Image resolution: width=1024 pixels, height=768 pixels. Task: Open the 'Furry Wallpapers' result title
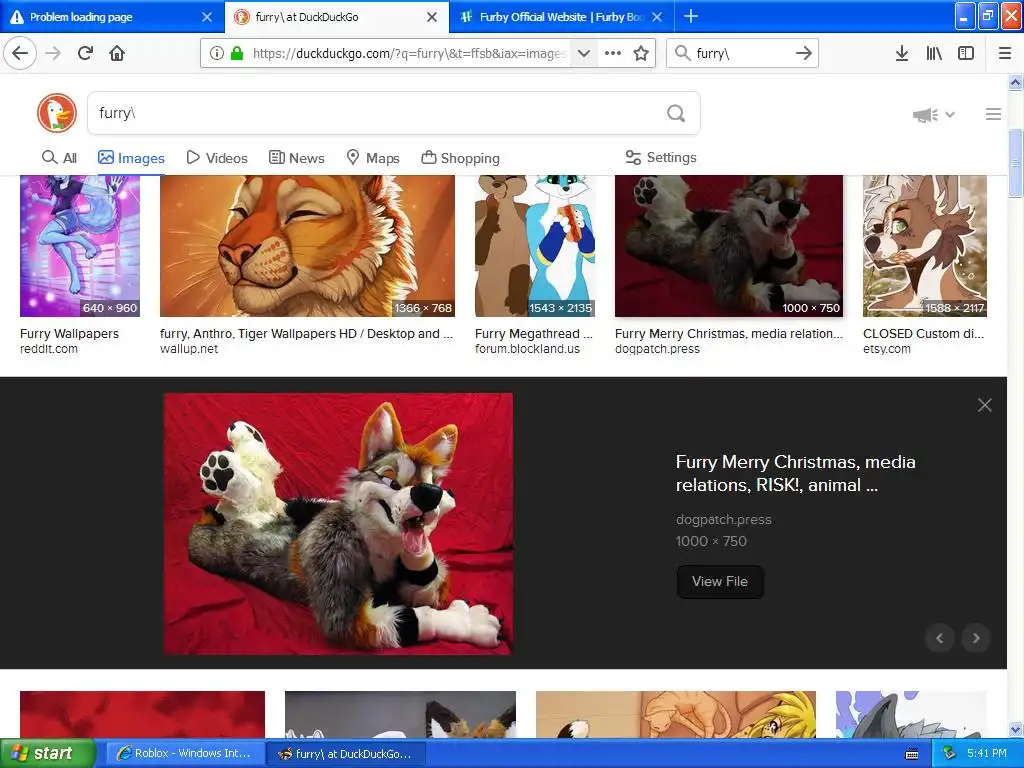(69, 334)
